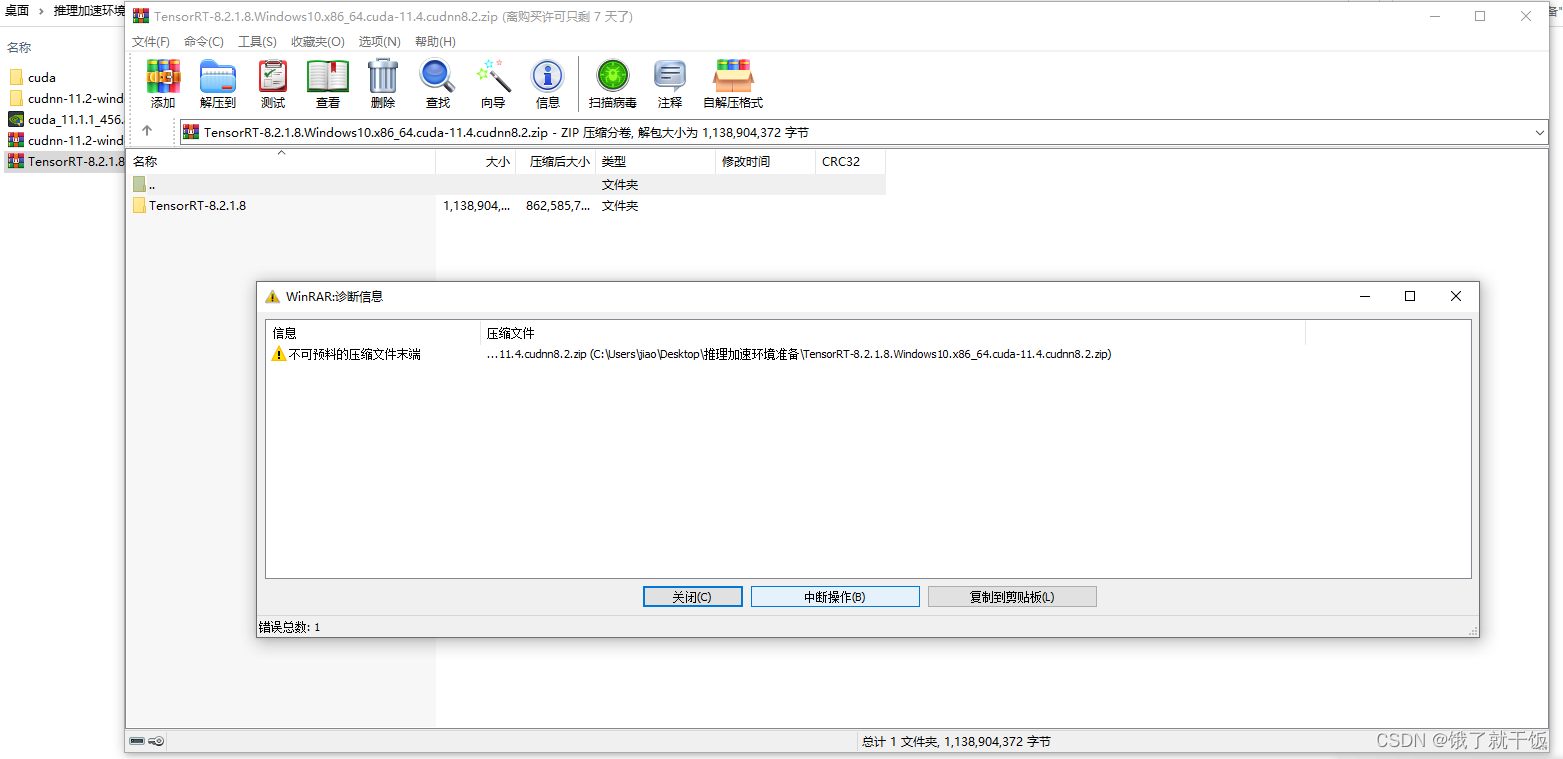Open the 工具(S) menu
Image resolution: width=1563 pixels, height=759 pixels.
click(x=257, y=42)
